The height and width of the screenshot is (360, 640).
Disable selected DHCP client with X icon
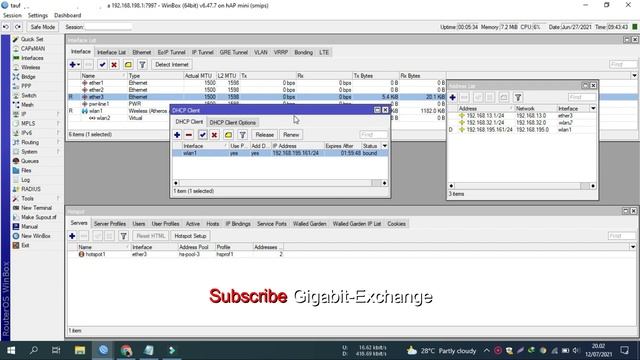coord(214,135)
